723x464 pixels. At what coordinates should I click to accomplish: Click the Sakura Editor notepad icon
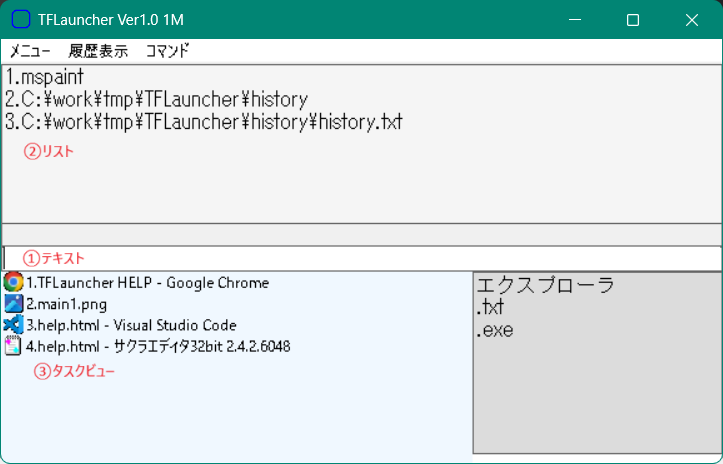[x=13, y=346]
